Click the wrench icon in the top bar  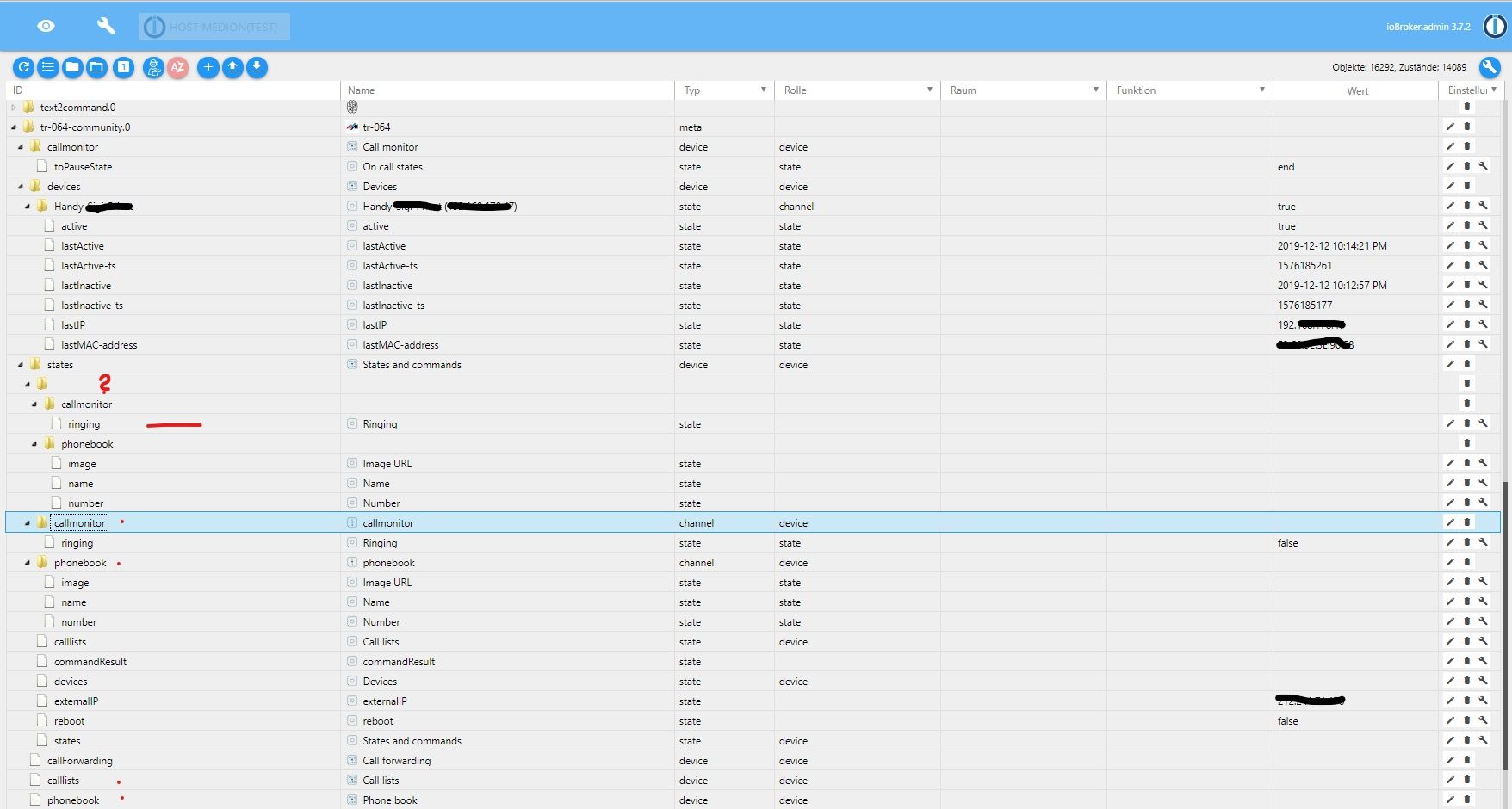click(x=106, y=27)
